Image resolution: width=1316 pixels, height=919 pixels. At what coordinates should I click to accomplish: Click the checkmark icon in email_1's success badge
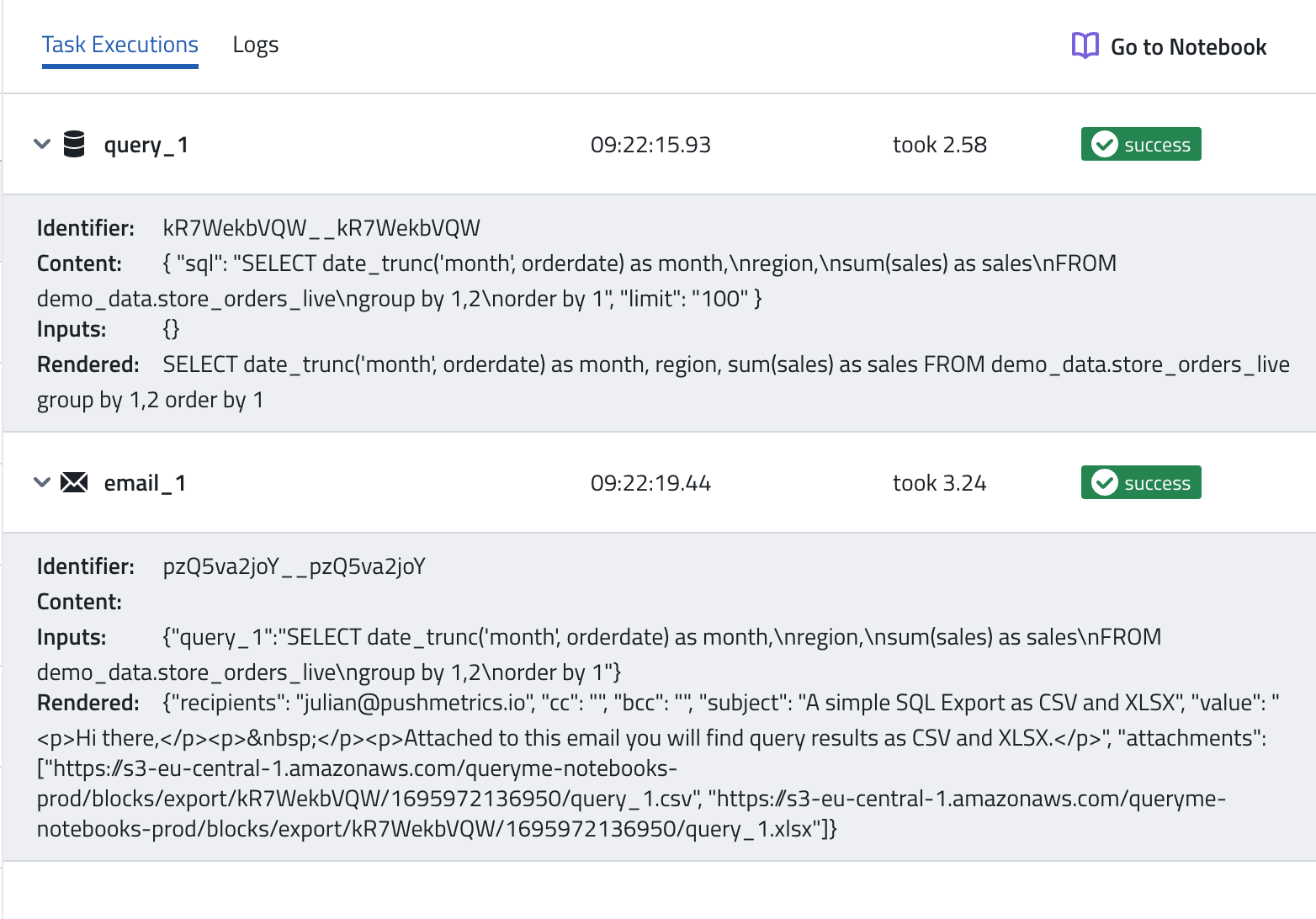pos(1103,483)
